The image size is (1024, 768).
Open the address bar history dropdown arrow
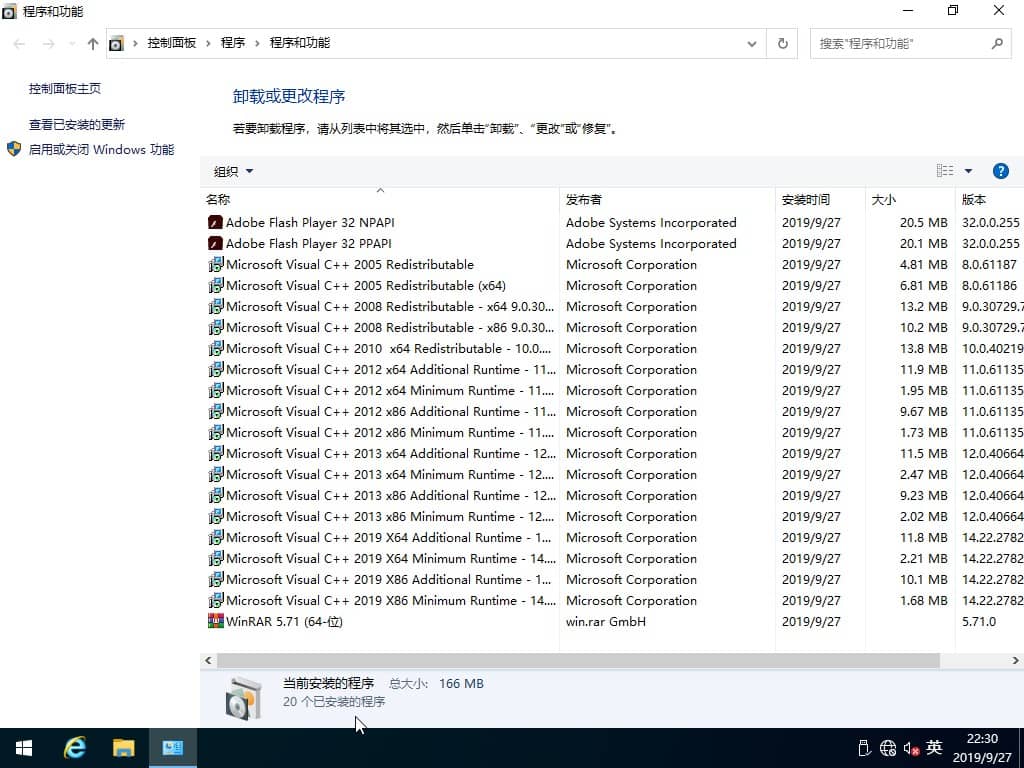point(752,43)
